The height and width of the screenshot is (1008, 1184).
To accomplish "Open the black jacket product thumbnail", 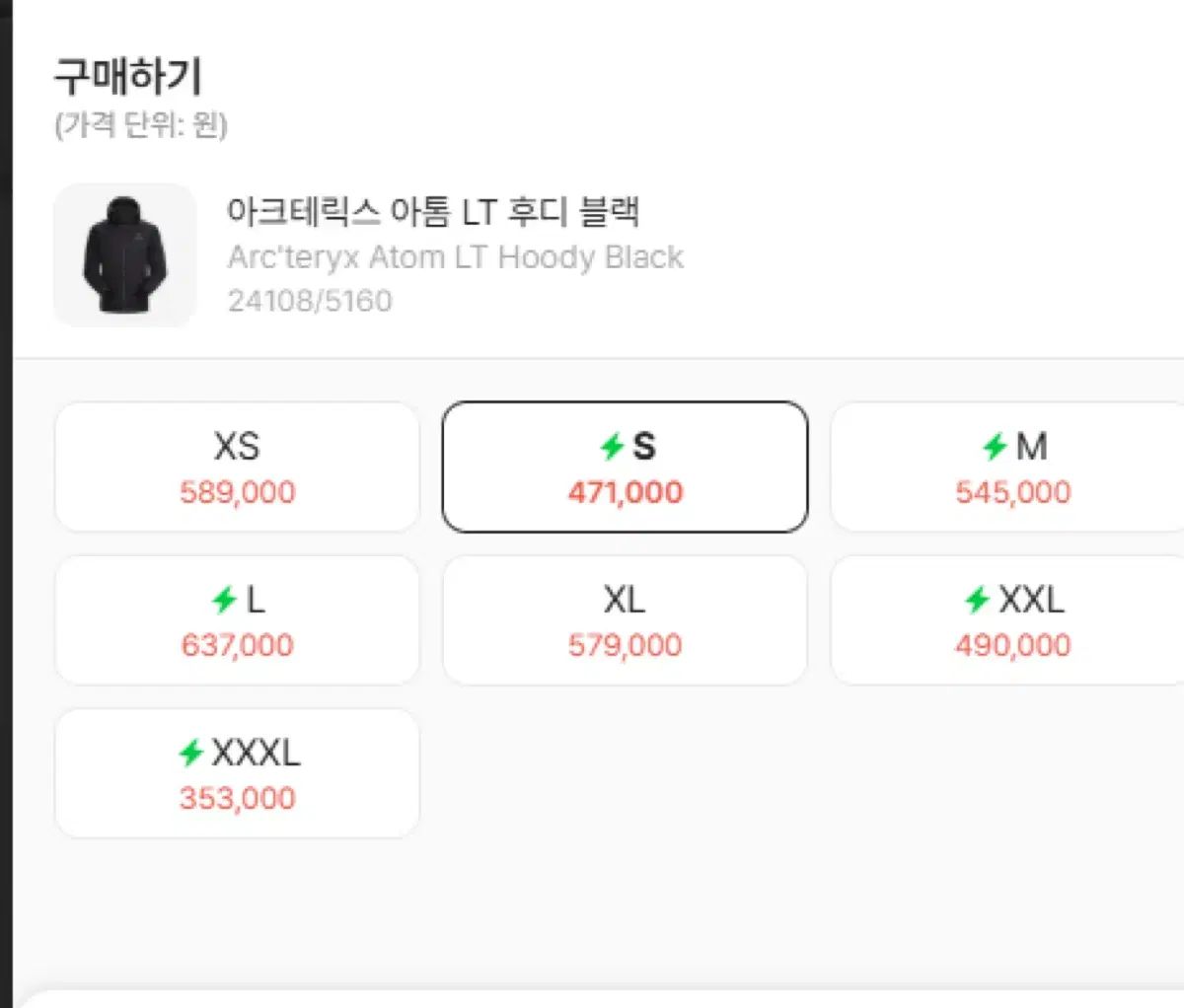I will pyautogui.click(x=124, y=254).
